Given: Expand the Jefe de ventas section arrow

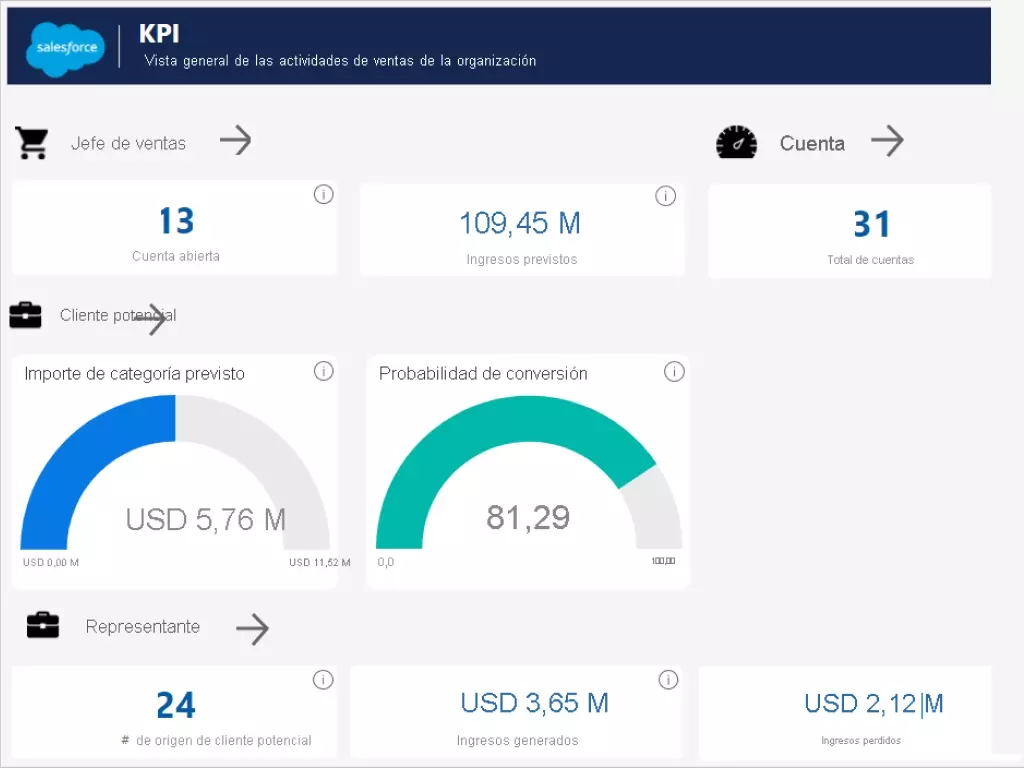Looking at the screenshot, I should (x=236, y=142).
